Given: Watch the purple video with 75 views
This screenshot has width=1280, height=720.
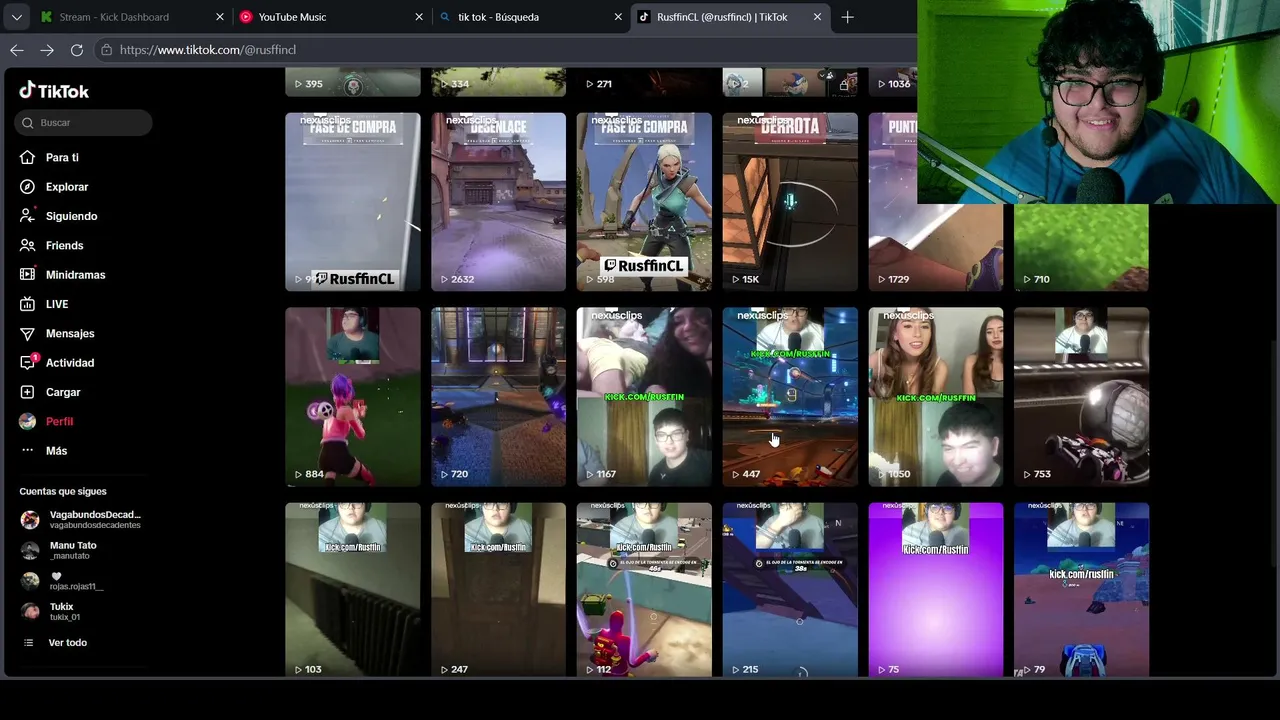Looking at the screenshot, I should [936, 590].
